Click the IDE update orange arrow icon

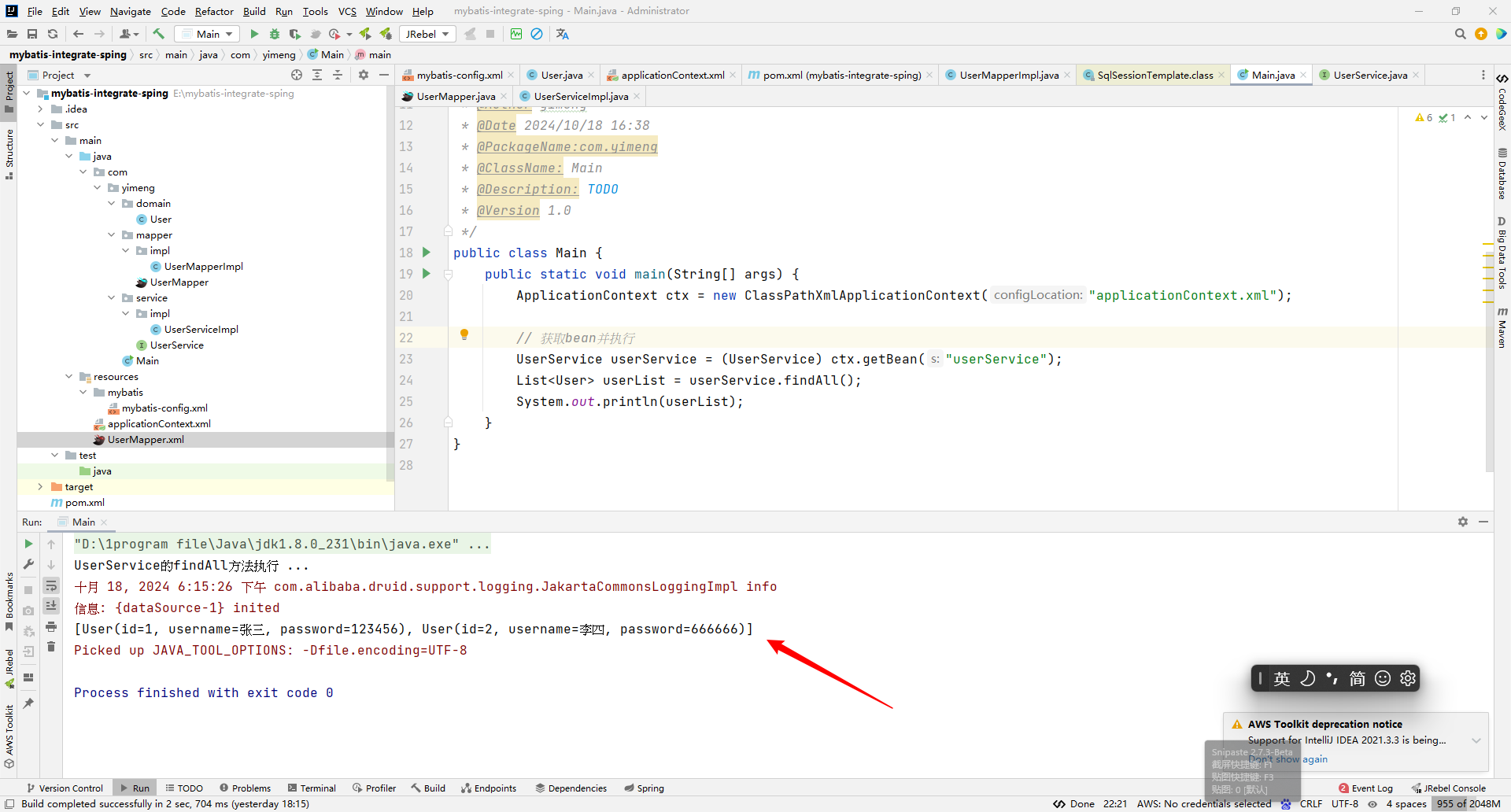point(1481,34)
